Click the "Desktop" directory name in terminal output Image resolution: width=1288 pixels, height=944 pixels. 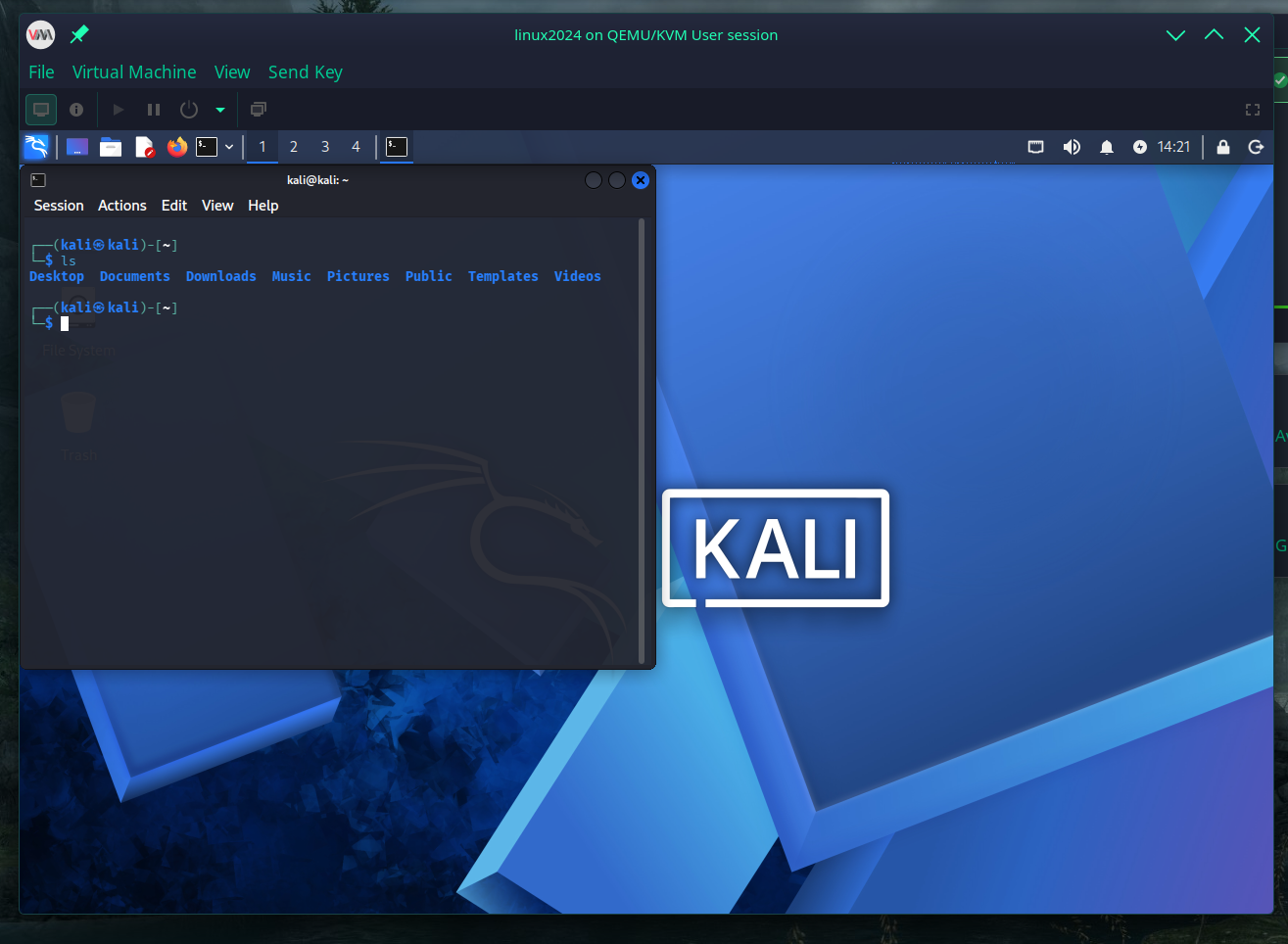click(57, 276)
